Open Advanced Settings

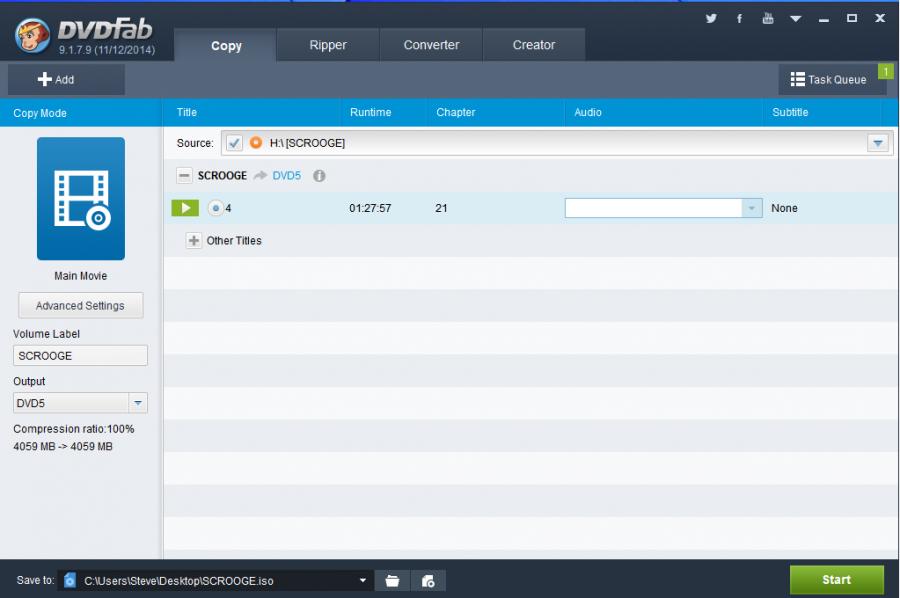pyautogui.click(x=80, y=306)
